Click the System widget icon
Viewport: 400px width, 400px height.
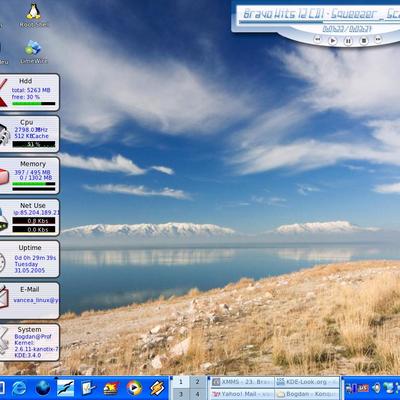[4, 341]
